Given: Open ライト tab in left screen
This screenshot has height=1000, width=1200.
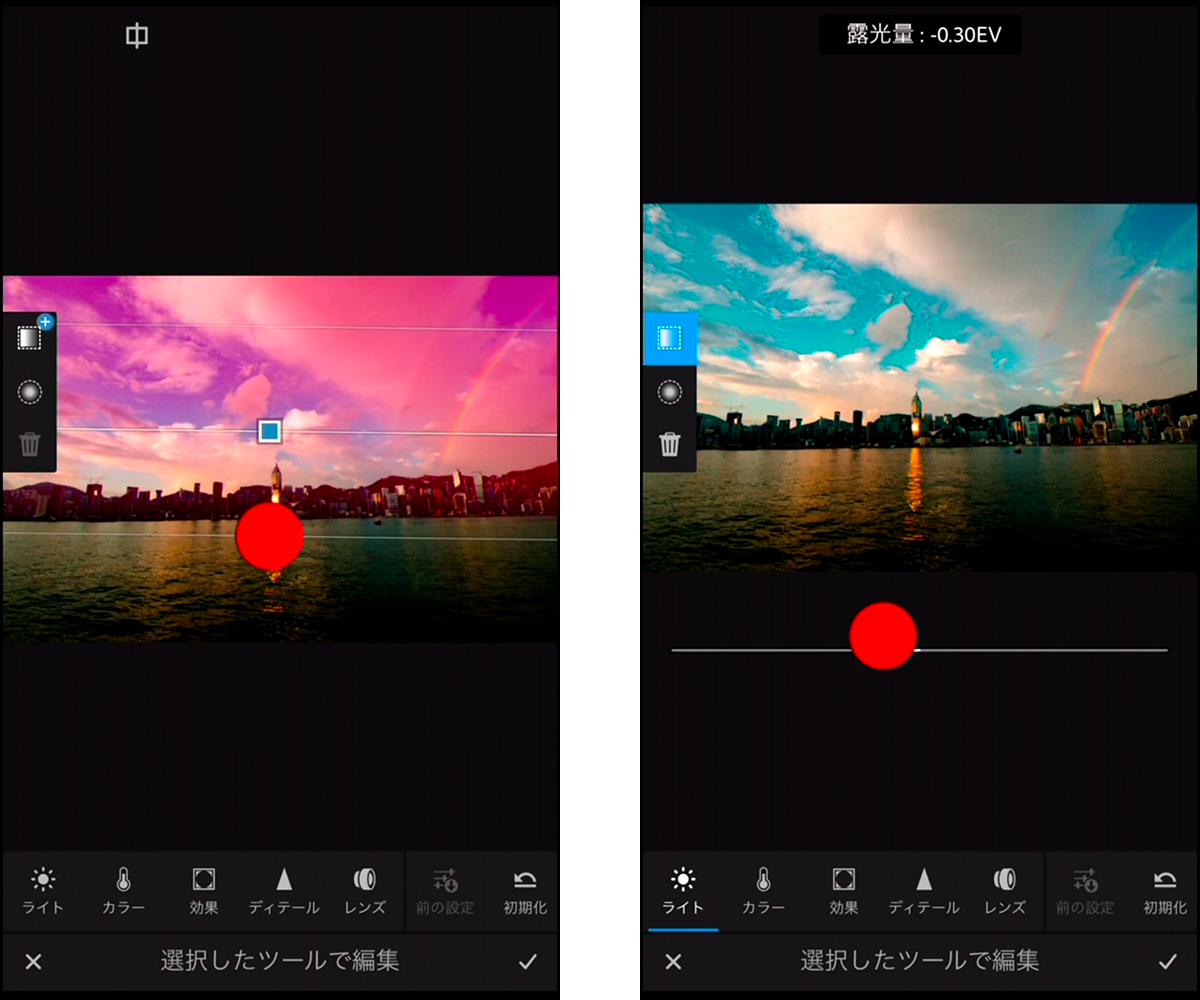Looking at the screenshot, I should click(x=43, y=891).
